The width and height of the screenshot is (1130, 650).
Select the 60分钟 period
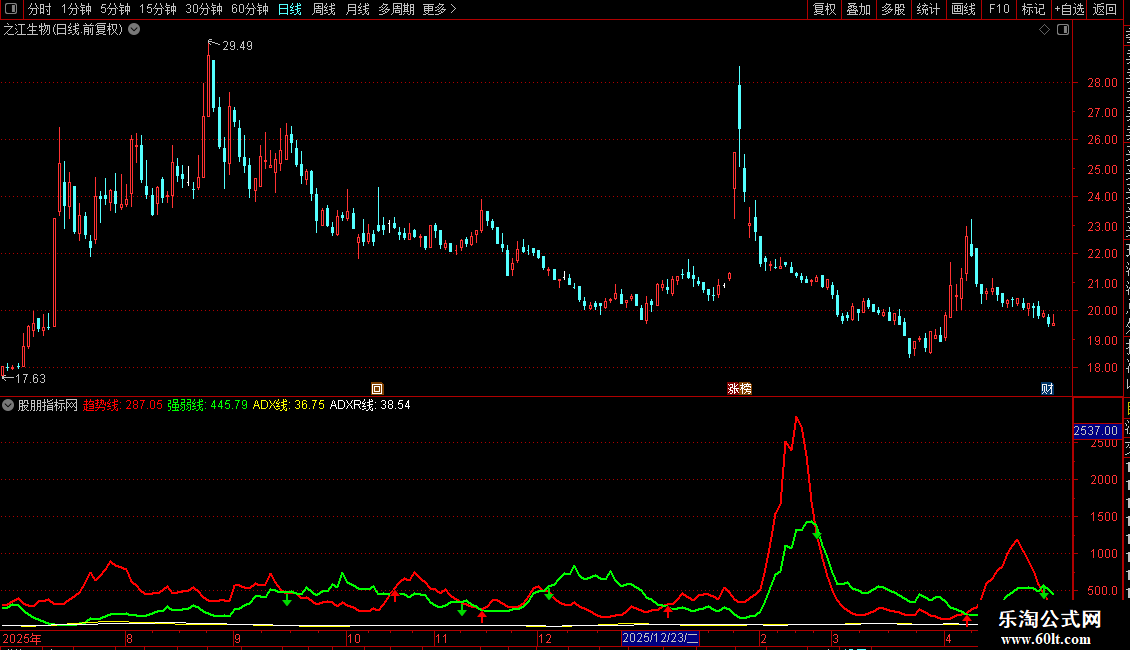tap(250, 9)
